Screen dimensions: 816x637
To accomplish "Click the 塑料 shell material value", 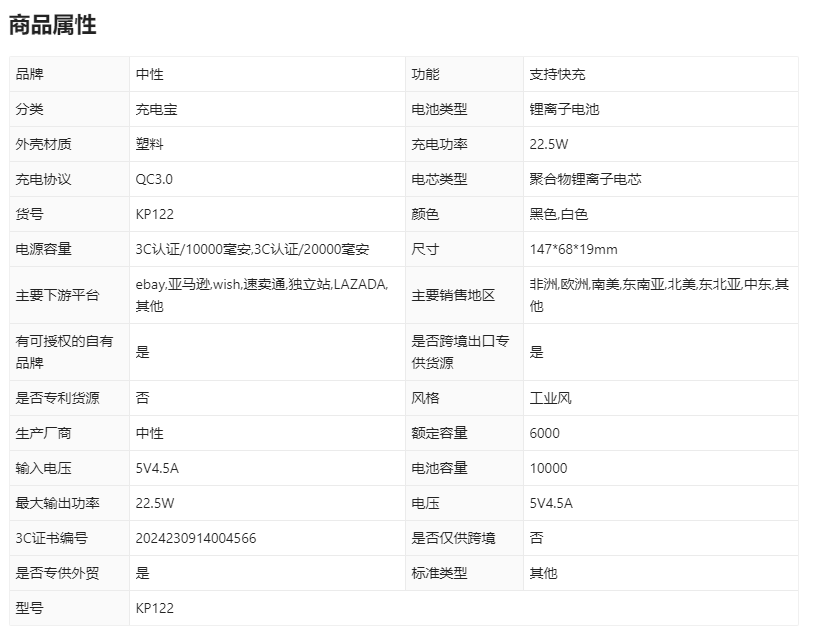I will click(149, 144).
